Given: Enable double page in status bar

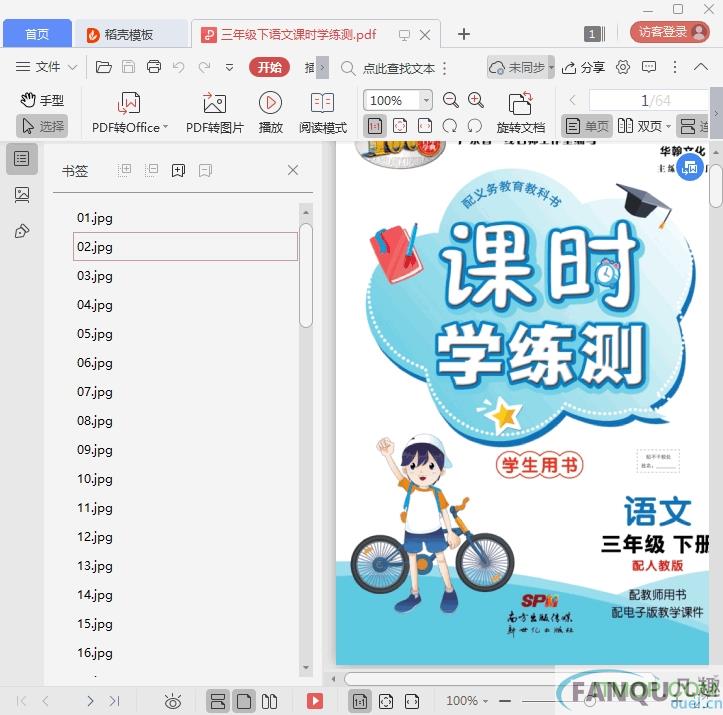Looking at the screenshot, I should pyautogui.click(x=269, y=701).
